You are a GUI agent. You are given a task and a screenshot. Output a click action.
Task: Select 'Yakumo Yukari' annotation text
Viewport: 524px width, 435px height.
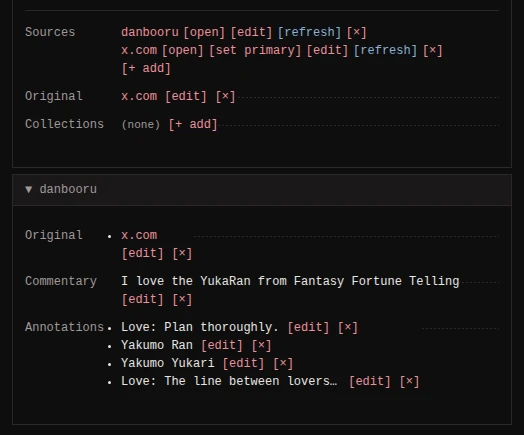[x=168, y=363]
